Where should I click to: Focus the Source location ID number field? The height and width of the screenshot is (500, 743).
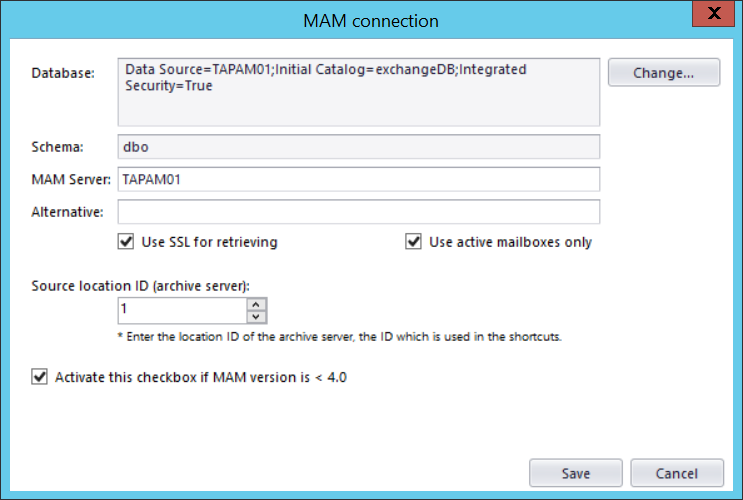click(181, 310)
